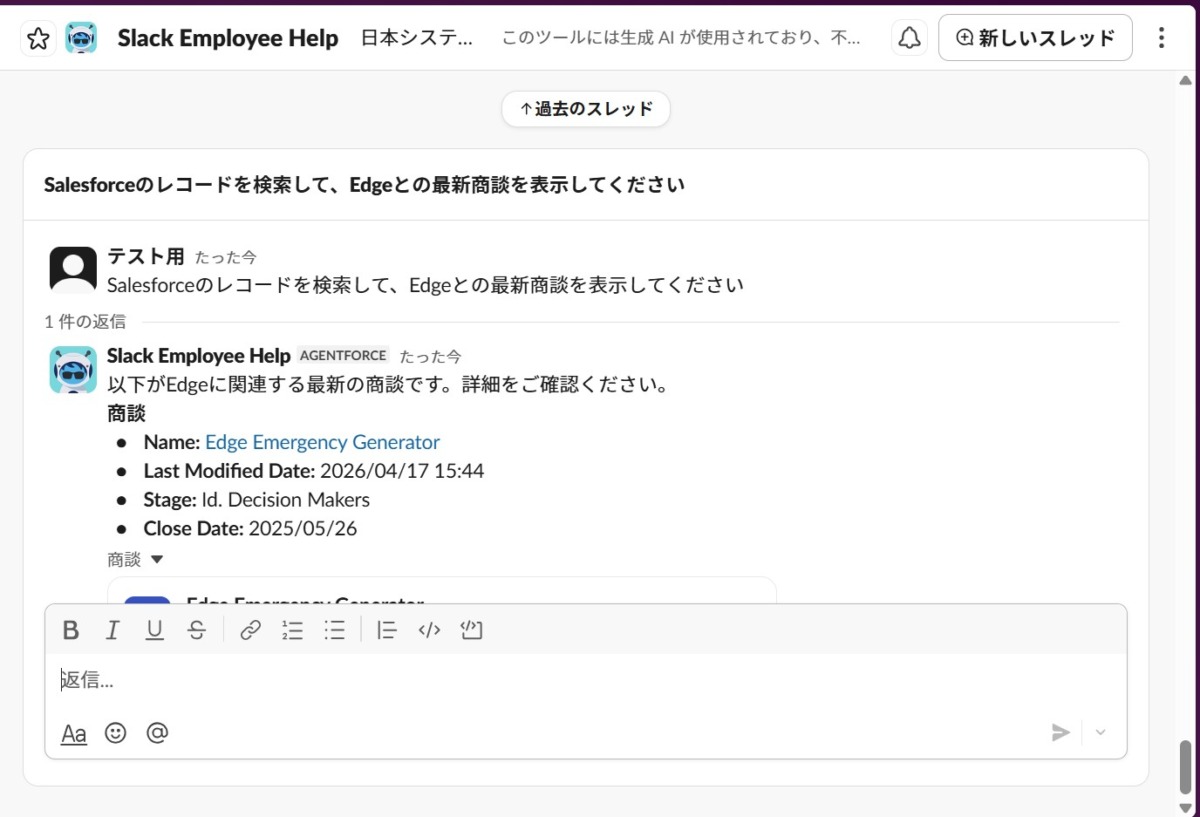Insert a code block

[471, 630]
